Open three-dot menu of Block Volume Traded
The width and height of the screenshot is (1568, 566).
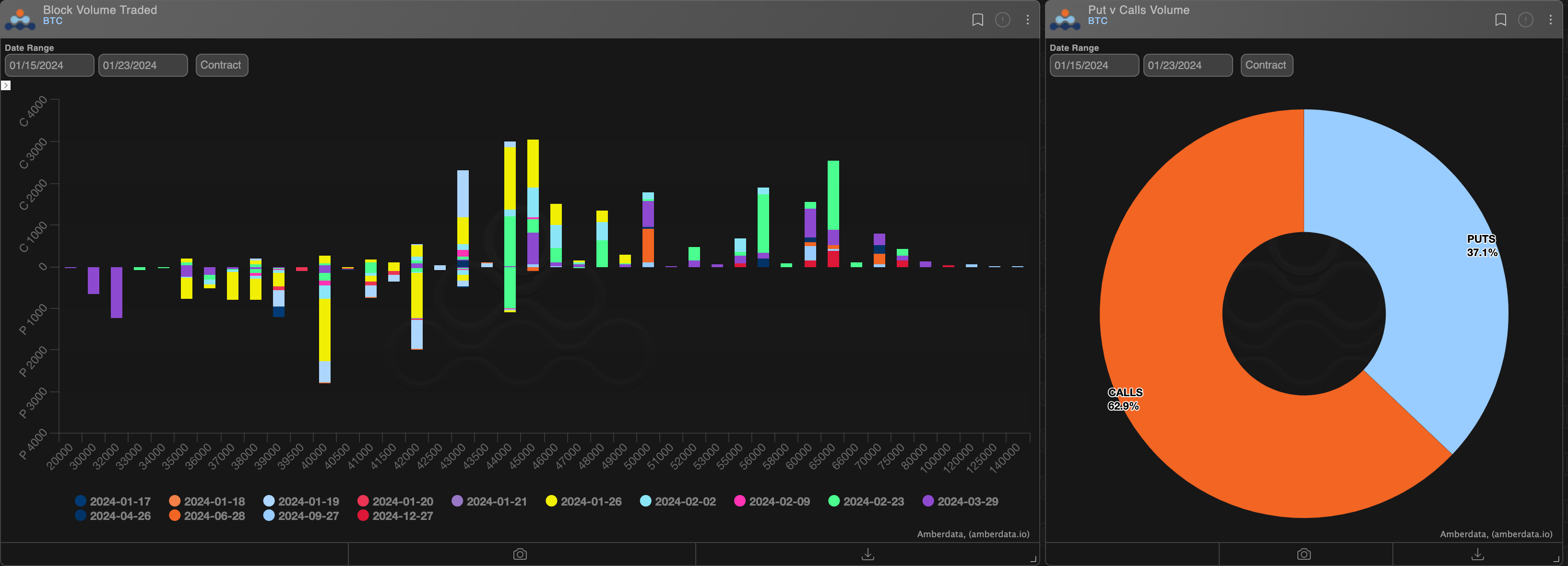tap(1027, 20)
